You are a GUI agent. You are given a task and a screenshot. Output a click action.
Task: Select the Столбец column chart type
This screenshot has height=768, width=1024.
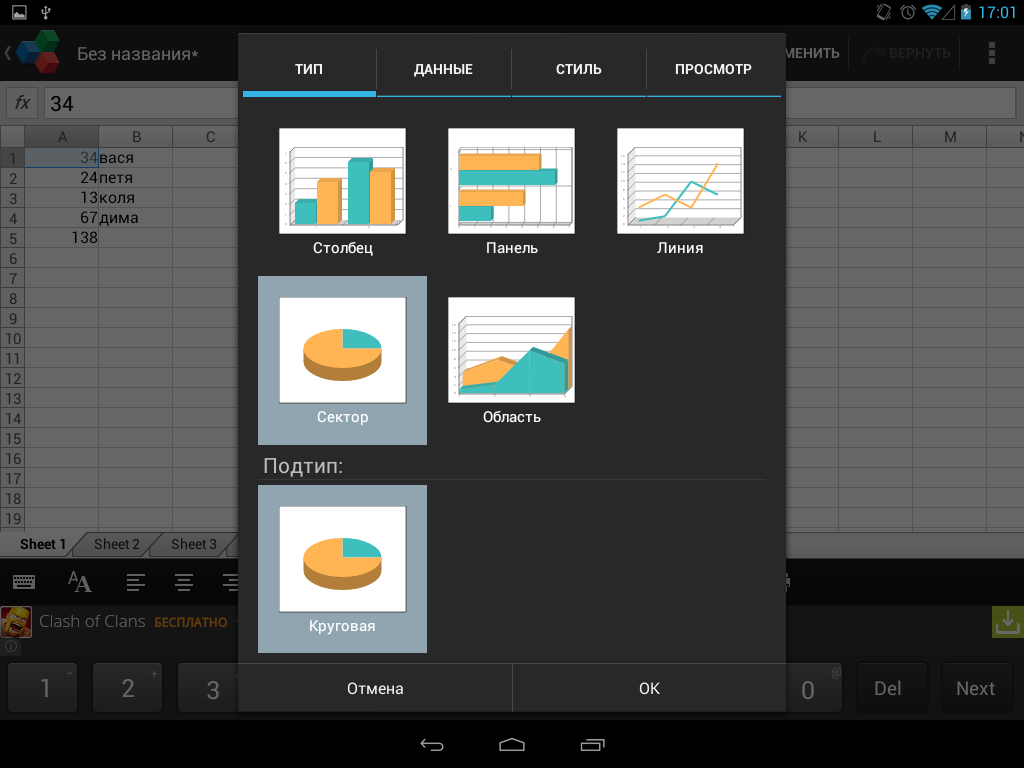(x=342, y=191)
